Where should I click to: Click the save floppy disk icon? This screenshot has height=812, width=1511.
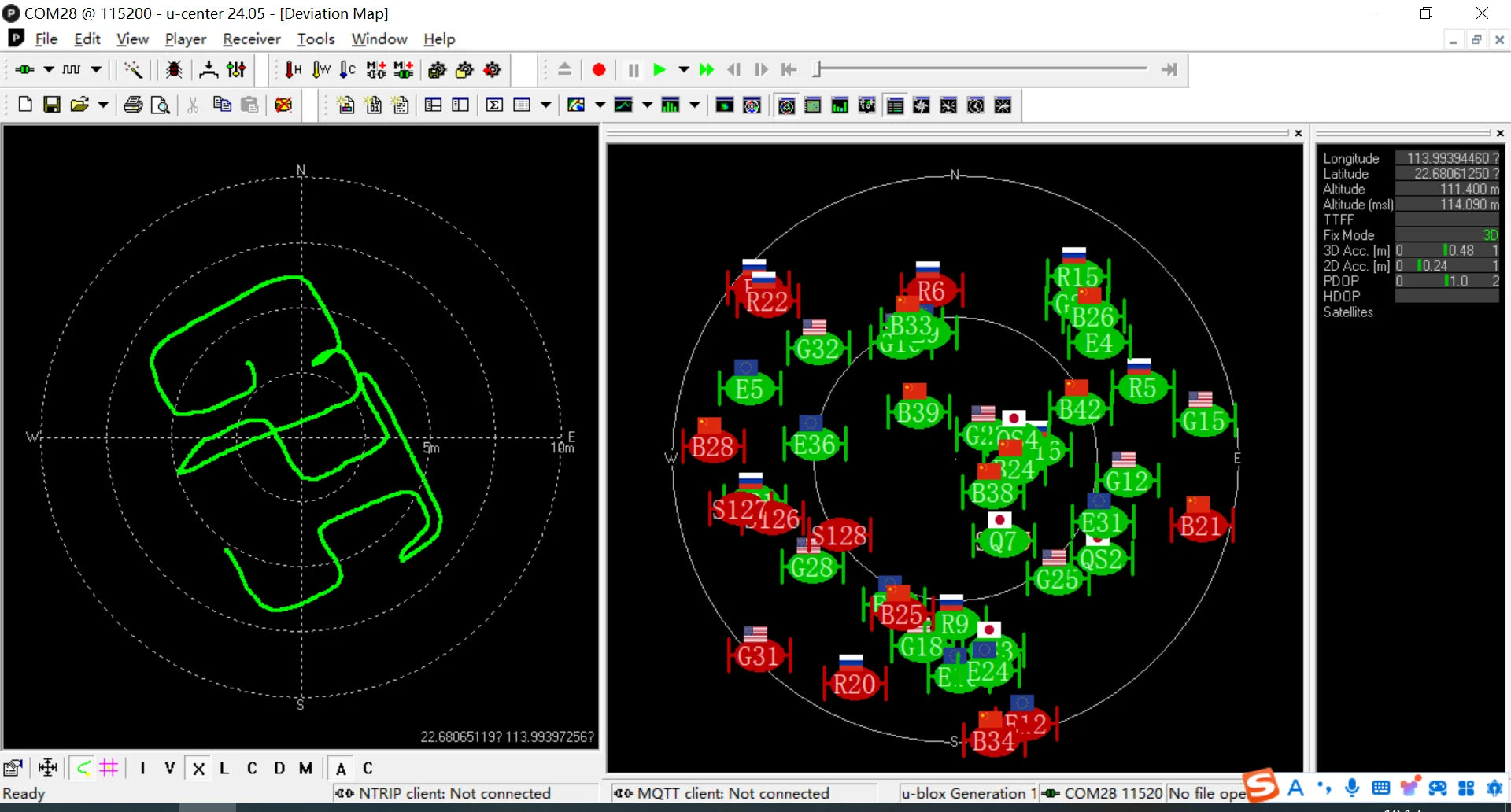click(x=52, y=105)
